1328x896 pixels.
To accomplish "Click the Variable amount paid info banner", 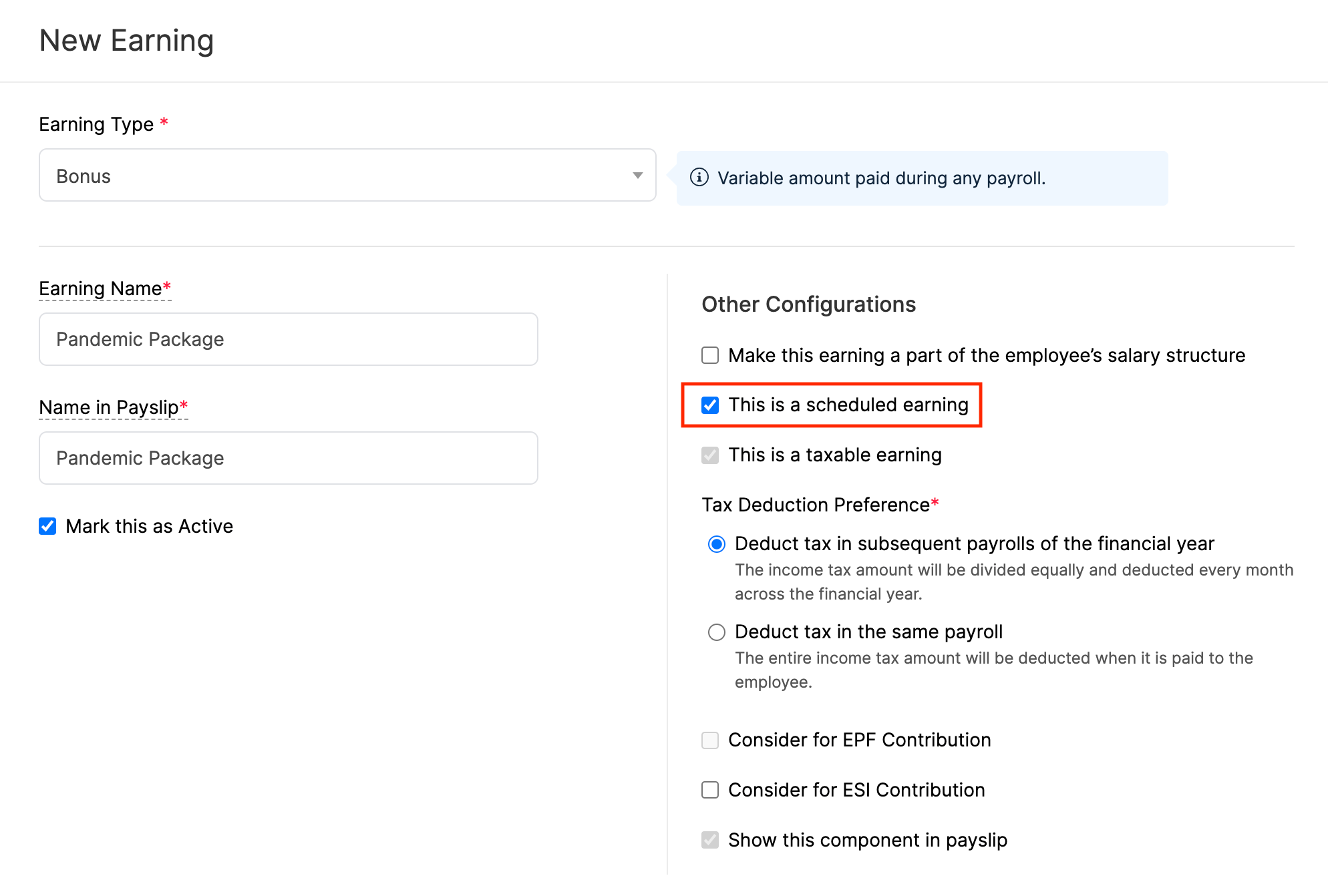I will [x=922, y=178].
